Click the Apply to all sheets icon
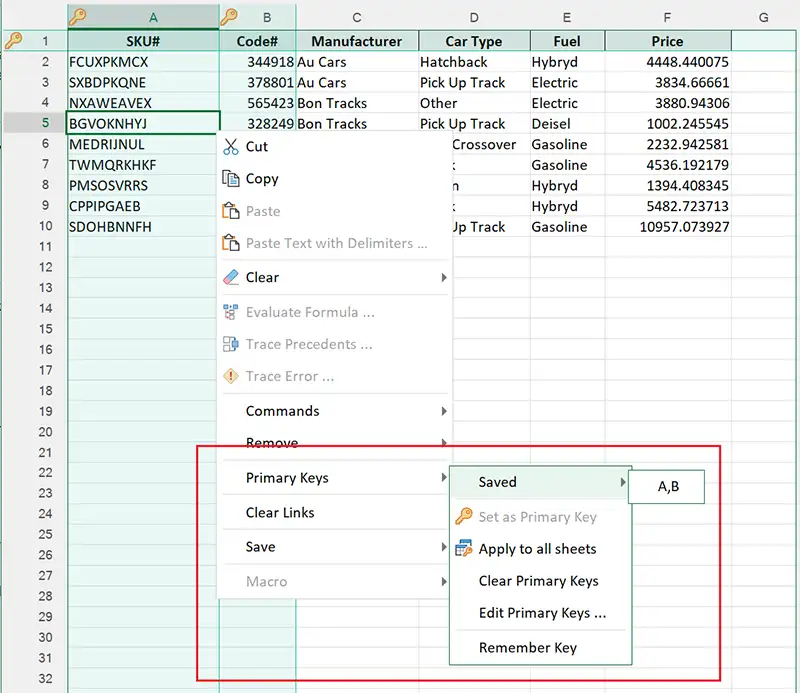The width and height of the screenshot is (800, 693). pos(463,548)
